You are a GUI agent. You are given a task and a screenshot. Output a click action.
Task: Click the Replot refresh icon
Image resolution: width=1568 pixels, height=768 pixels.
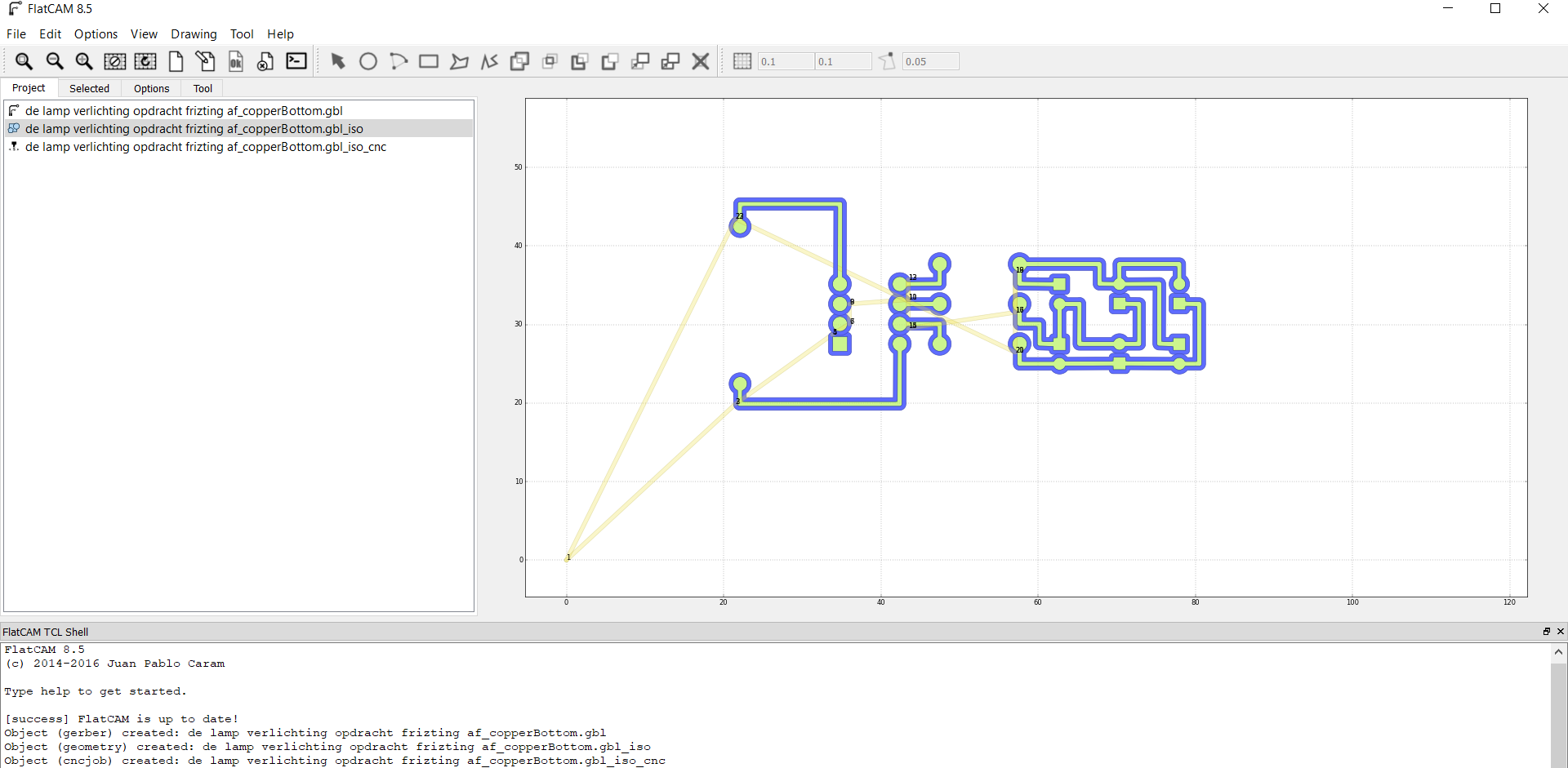click(145, 61)
